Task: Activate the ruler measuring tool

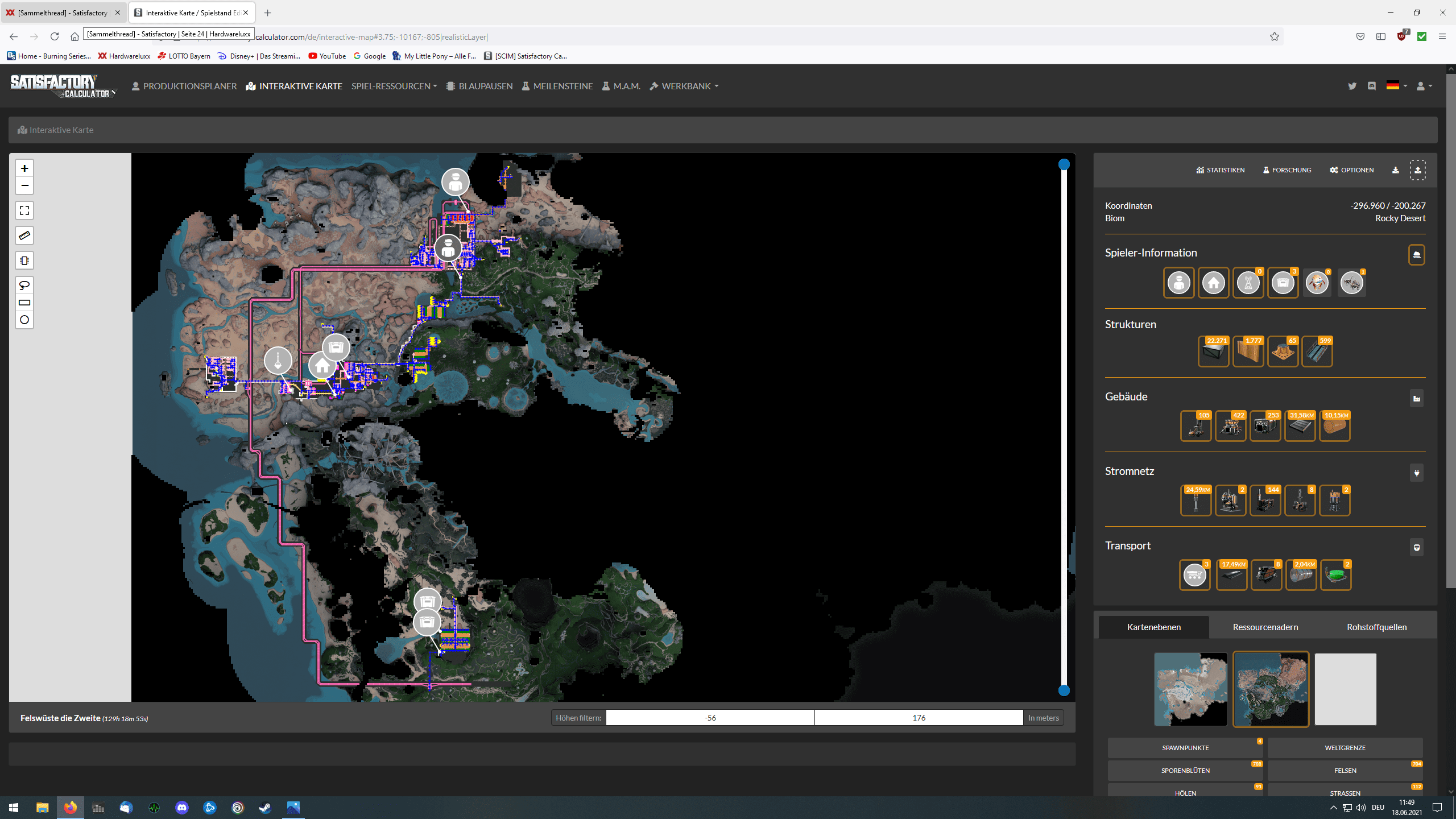Action: coord(24,235)
